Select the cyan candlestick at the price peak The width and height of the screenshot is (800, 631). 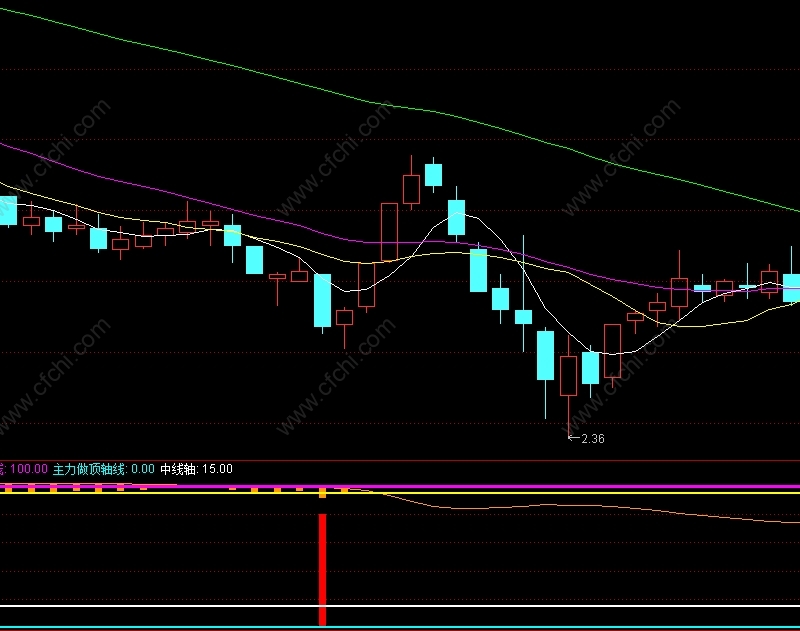(434, 175)
